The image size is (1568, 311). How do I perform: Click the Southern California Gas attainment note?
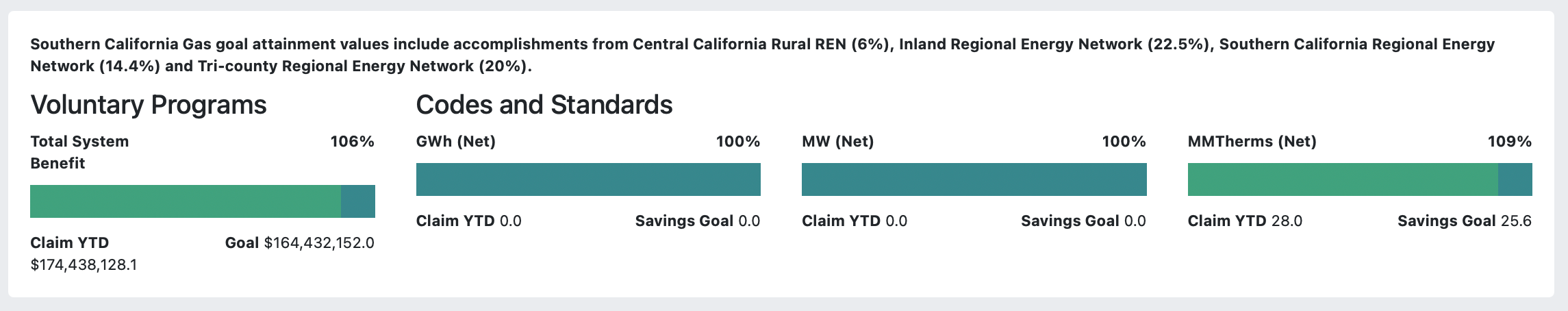point(763,55)
